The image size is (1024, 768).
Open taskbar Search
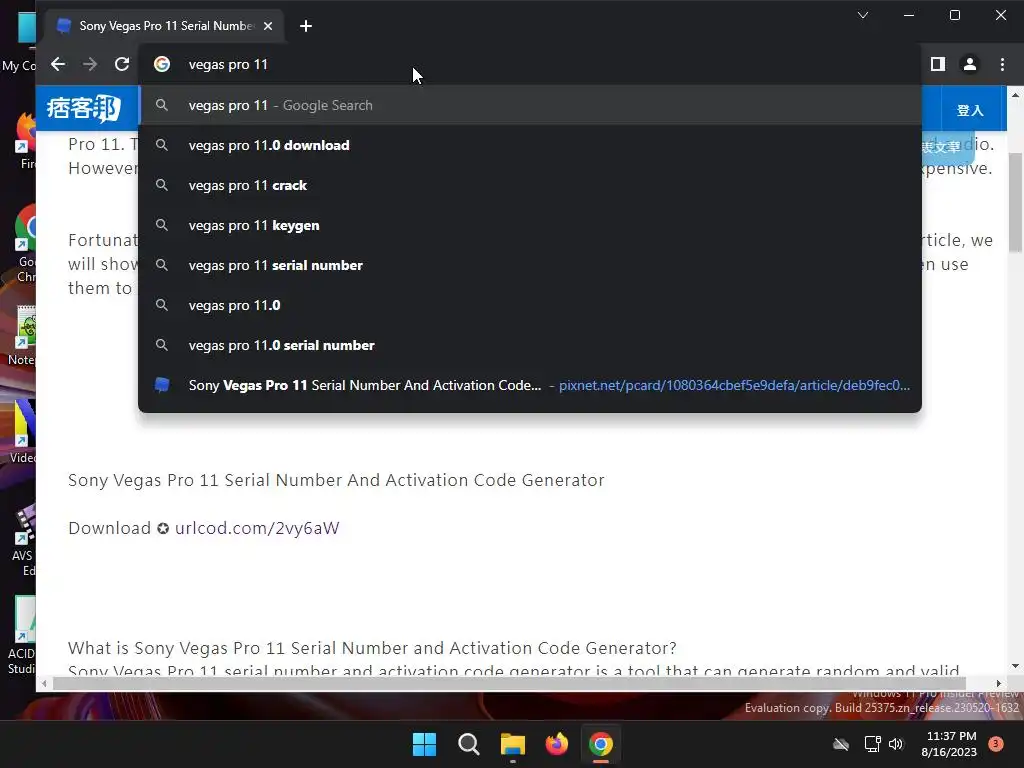click(468, 744)
